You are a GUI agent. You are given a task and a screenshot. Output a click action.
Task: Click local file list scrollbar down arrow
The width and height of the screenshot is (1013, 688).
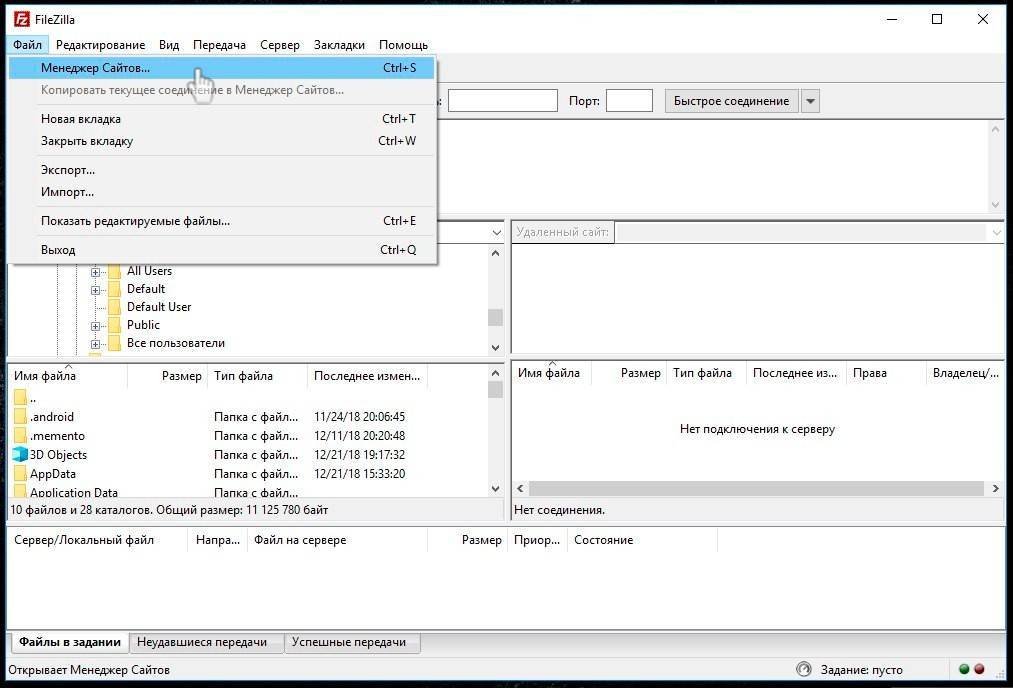(x=496, y=489)
